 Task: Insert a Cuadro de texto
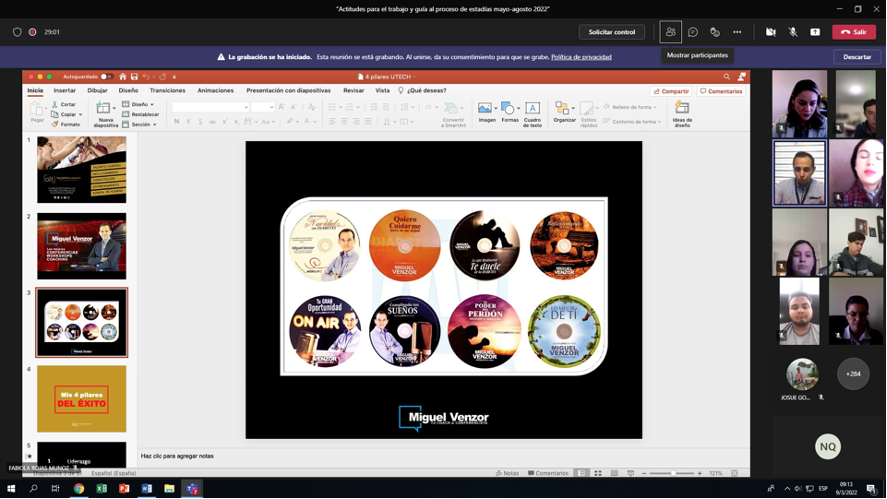click(532, 114)
